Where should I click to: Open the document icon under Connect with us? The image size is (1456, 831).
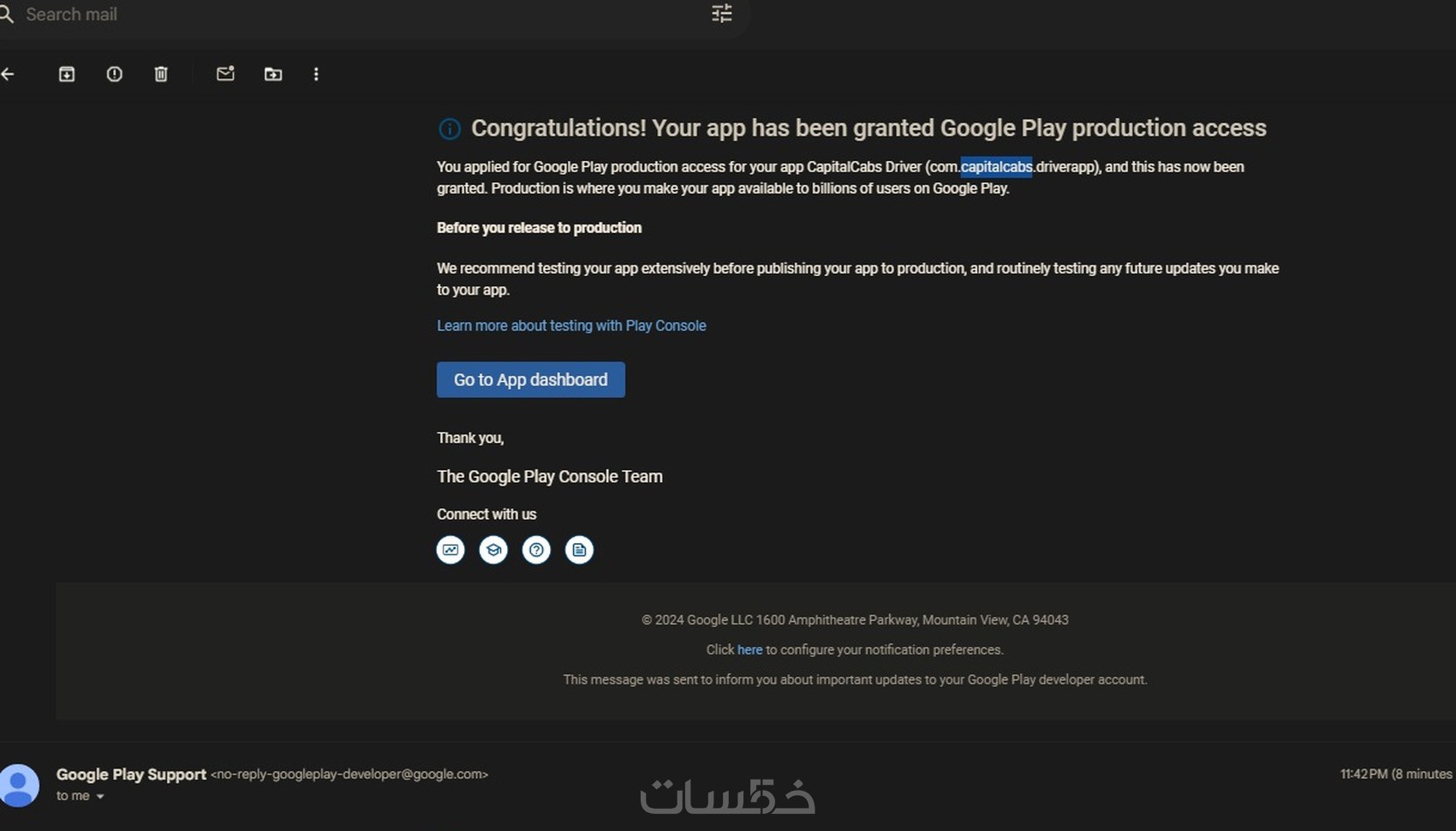point(579,550)
